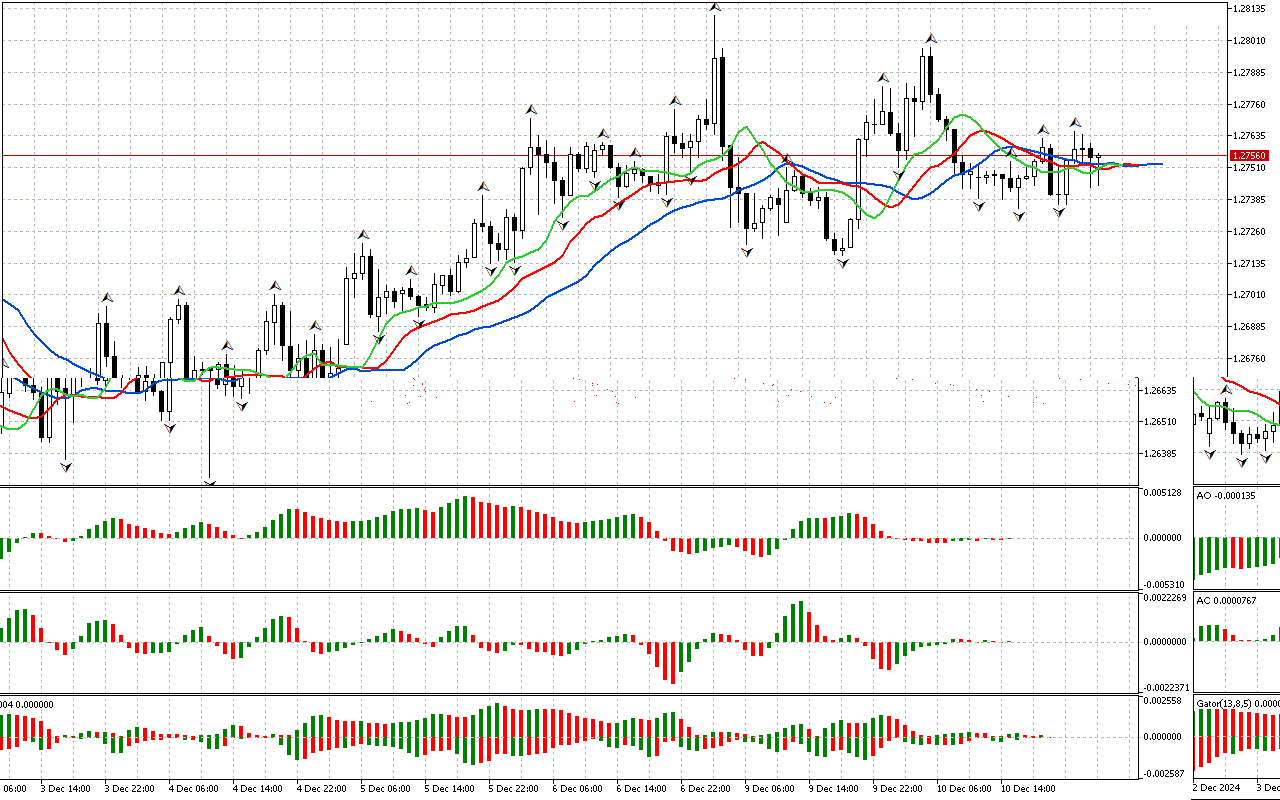Select the 1.28135 price scale value
This screenshot has width=1280, height=800.
1249,8
